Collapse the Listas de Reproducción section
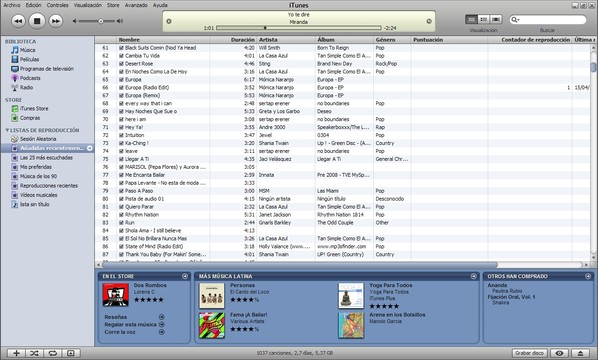This screenshot has width=598, height=360. pos(7,130)
